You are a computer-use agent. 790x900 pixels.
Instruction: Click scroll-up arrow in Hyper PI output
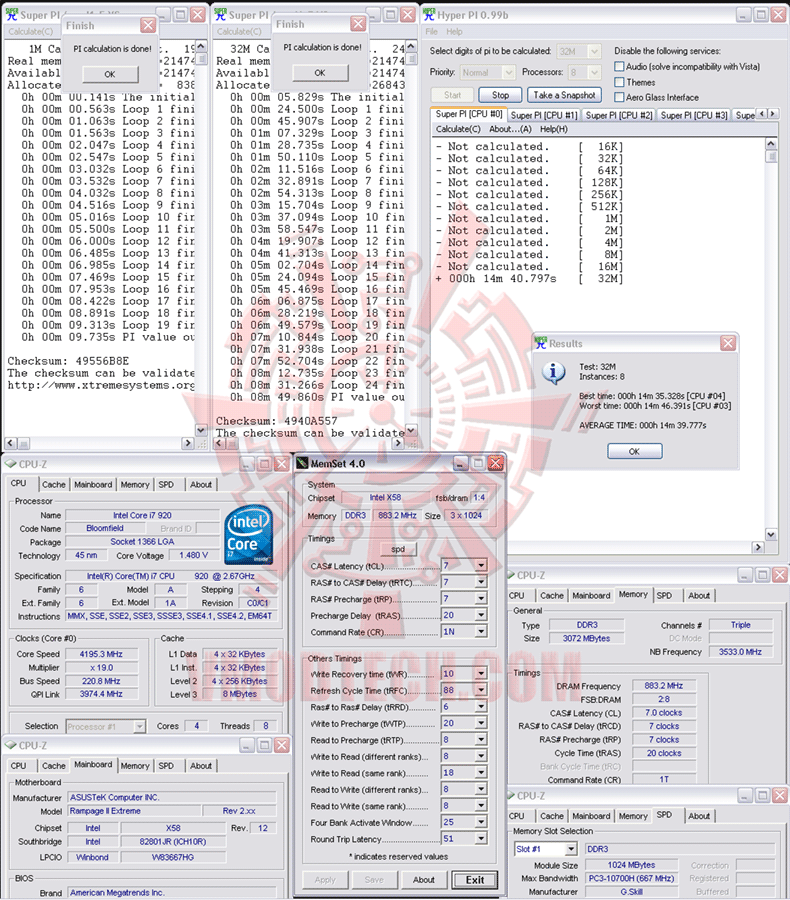(x=770, y=143)
